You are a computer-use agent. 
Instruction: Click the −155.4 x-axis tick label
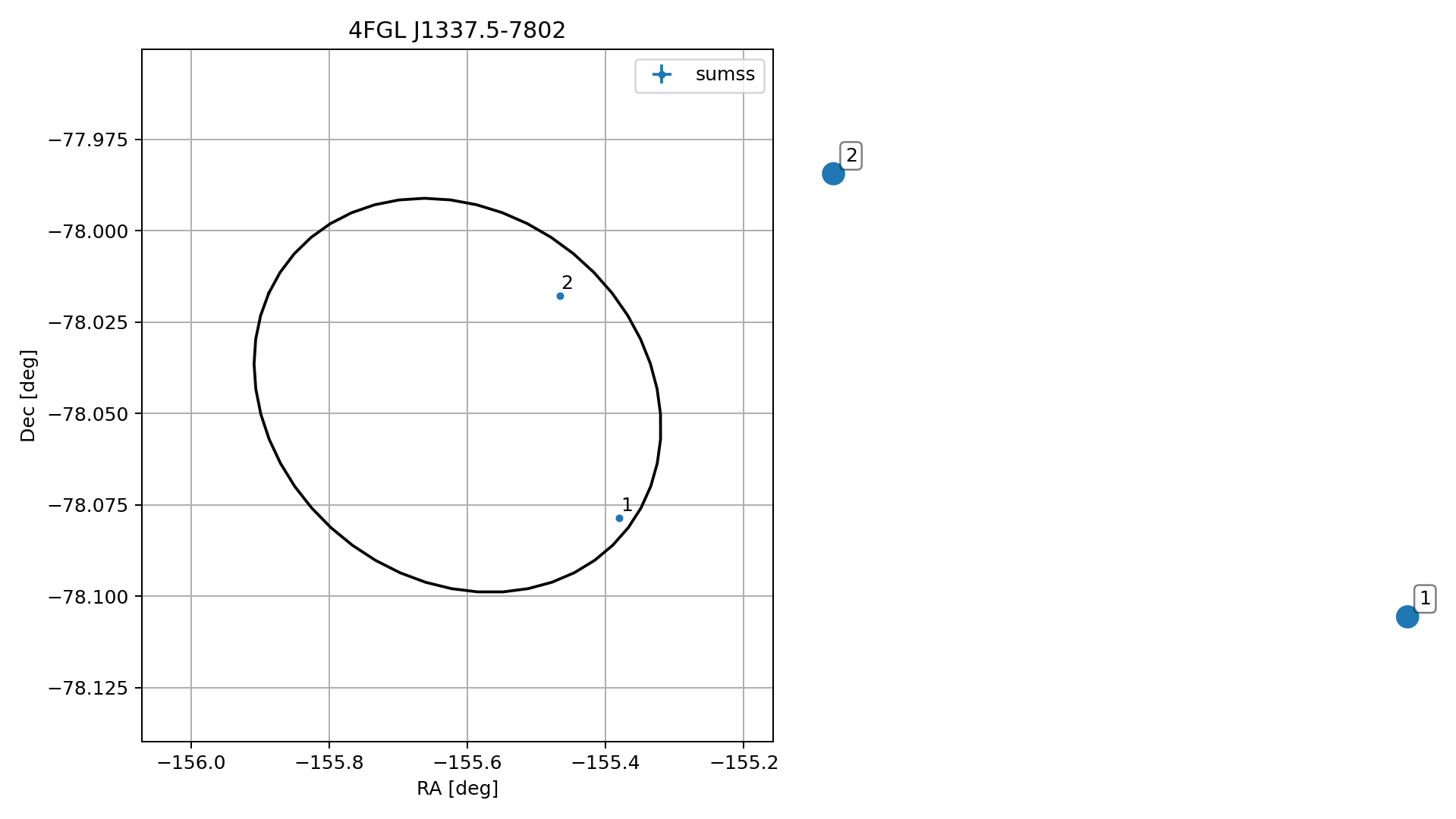coord(605,762)
